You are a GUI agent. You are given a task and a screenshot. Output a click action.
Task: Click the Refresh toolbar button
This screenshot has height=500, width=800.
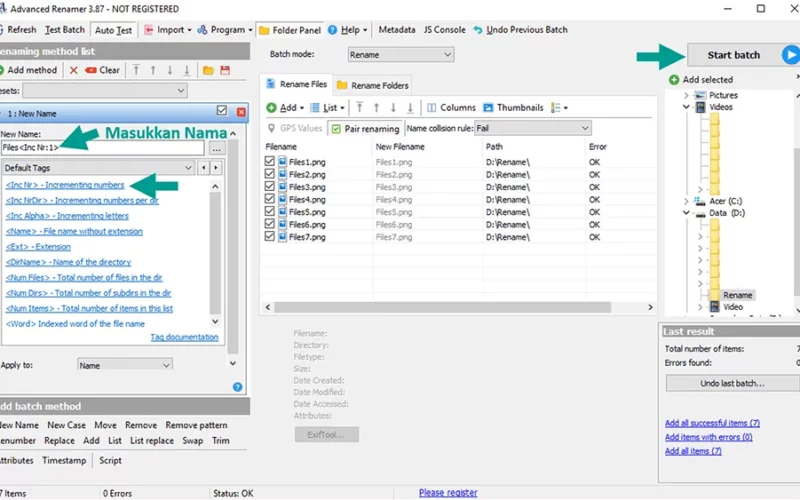click(x=17, y=30)
